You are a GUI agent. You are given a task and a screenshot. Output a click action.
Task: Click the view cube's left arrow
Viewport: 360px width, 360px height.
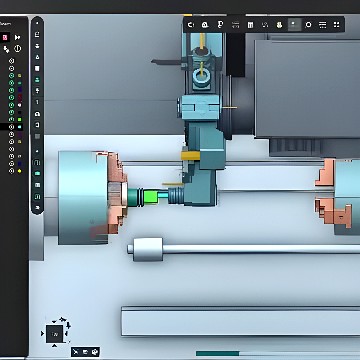tap(42, 334)
